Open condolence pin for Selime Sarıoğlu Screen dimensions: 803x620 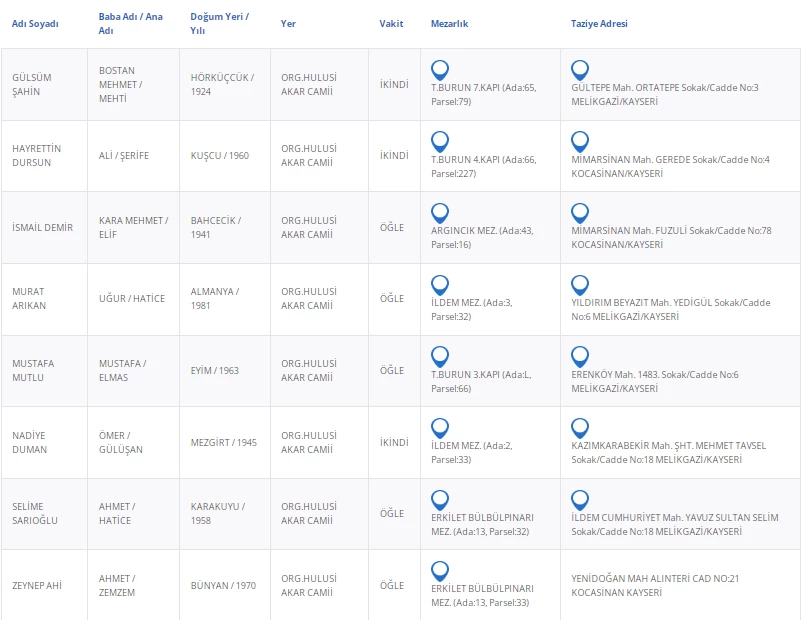click(x=579, y=499)
